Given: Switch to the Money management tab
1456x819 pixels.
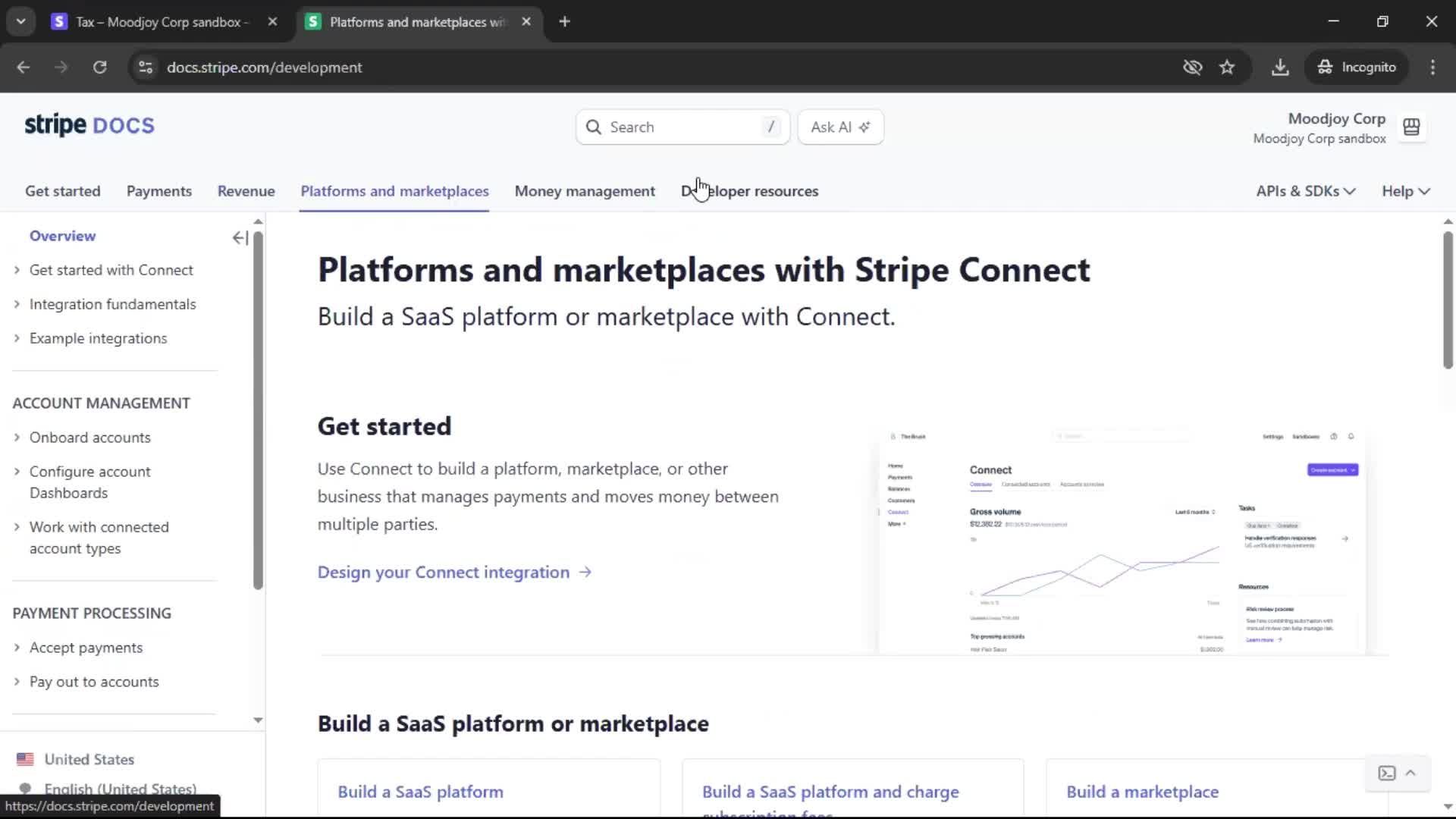Looking at the screenshot, I should (584, 191).
